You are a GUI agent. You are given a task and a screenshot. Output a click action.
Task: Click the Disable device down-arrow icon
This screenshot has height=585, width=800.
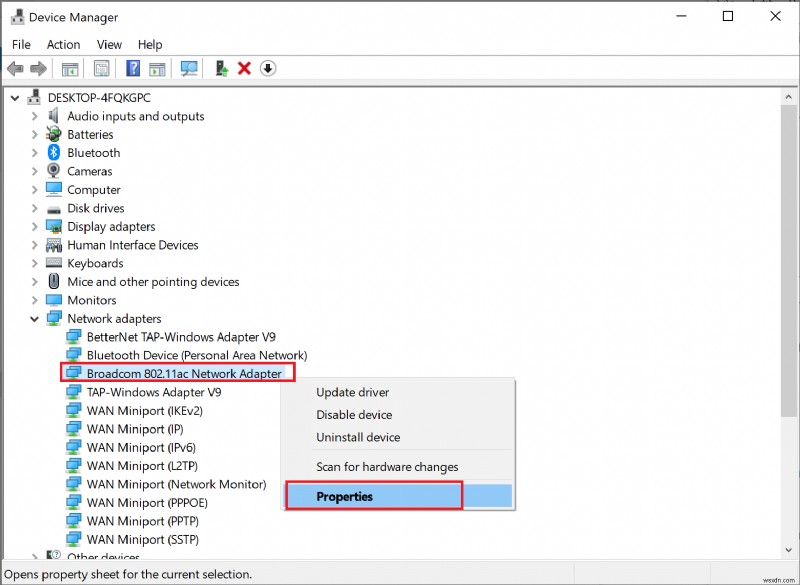point(268,68)
